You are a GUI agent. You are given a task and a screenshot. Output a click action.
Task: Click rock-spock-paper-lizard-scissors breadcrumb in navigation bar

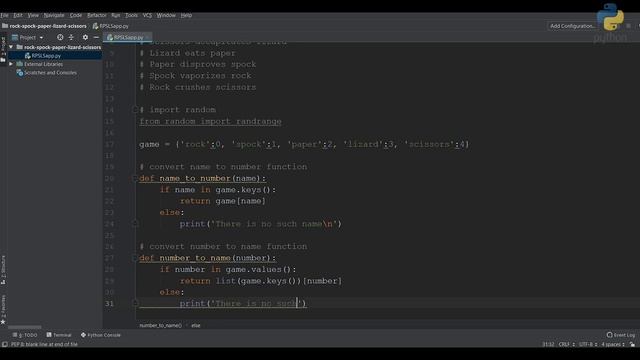[44, 26]
